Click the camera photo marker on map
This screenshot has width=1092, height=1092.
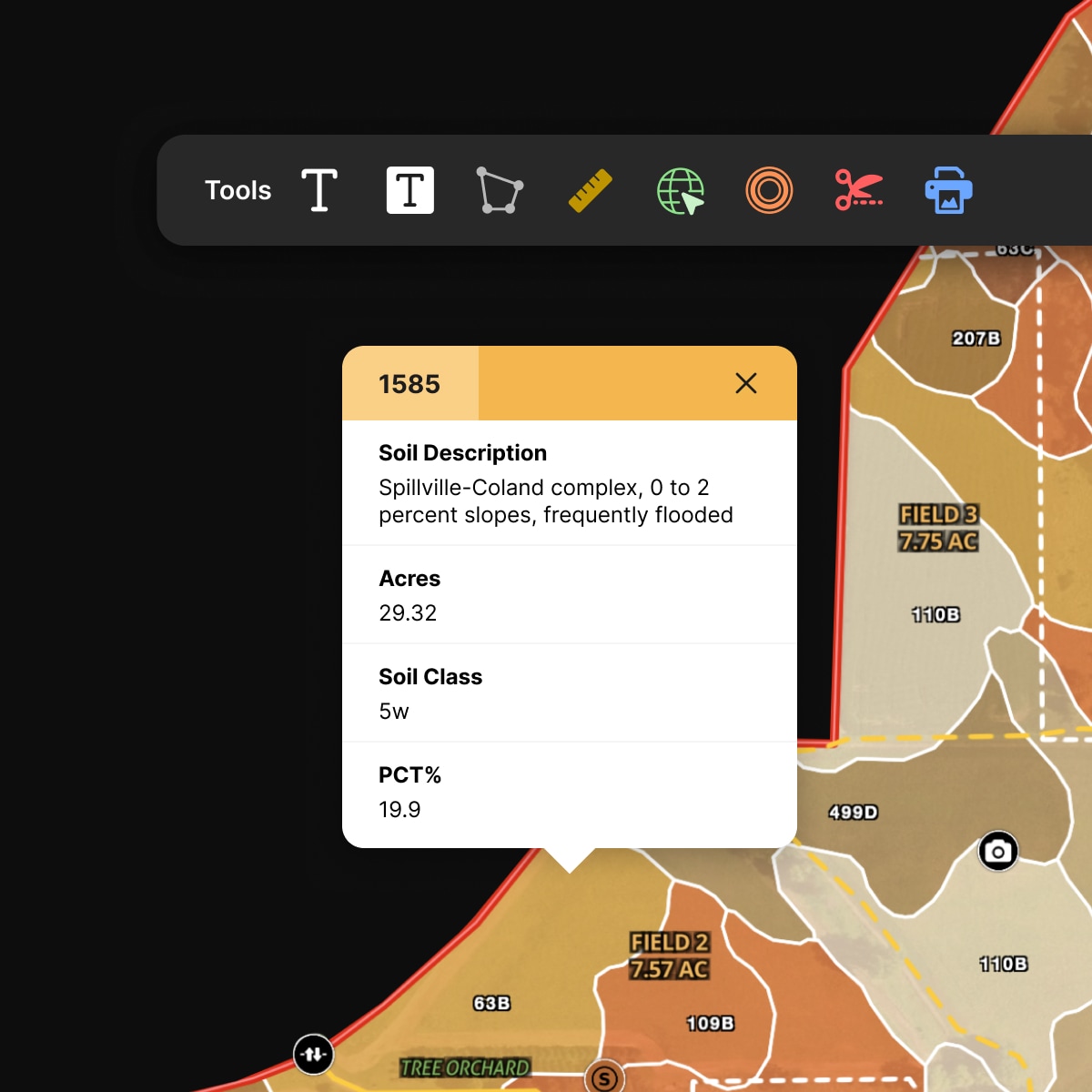click(x=998, y=852)
